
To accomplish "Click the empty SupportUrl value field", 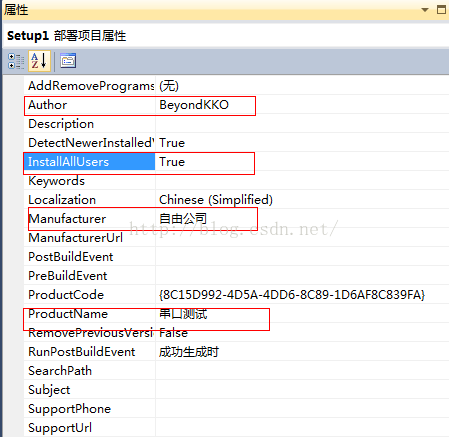I will (302, 428).
